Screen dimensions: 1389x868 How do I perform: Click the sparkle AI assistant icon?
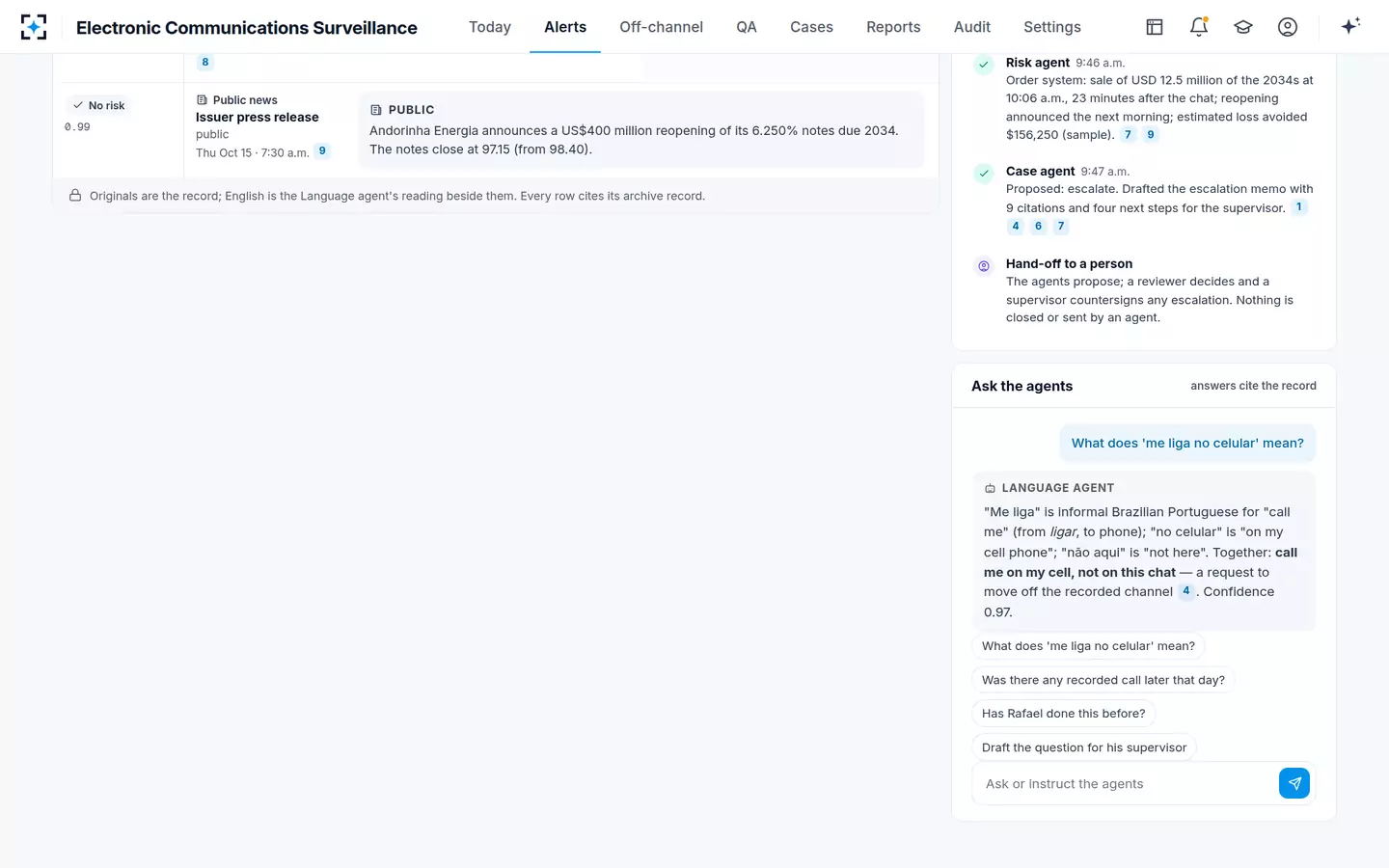1350,26
